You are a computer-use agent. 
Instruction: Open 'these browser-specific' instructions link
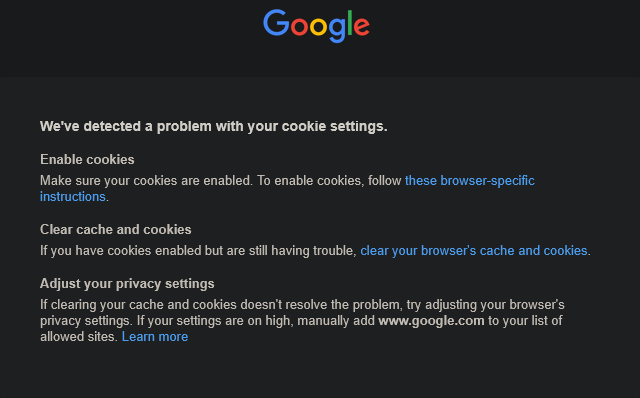(469, 180)
